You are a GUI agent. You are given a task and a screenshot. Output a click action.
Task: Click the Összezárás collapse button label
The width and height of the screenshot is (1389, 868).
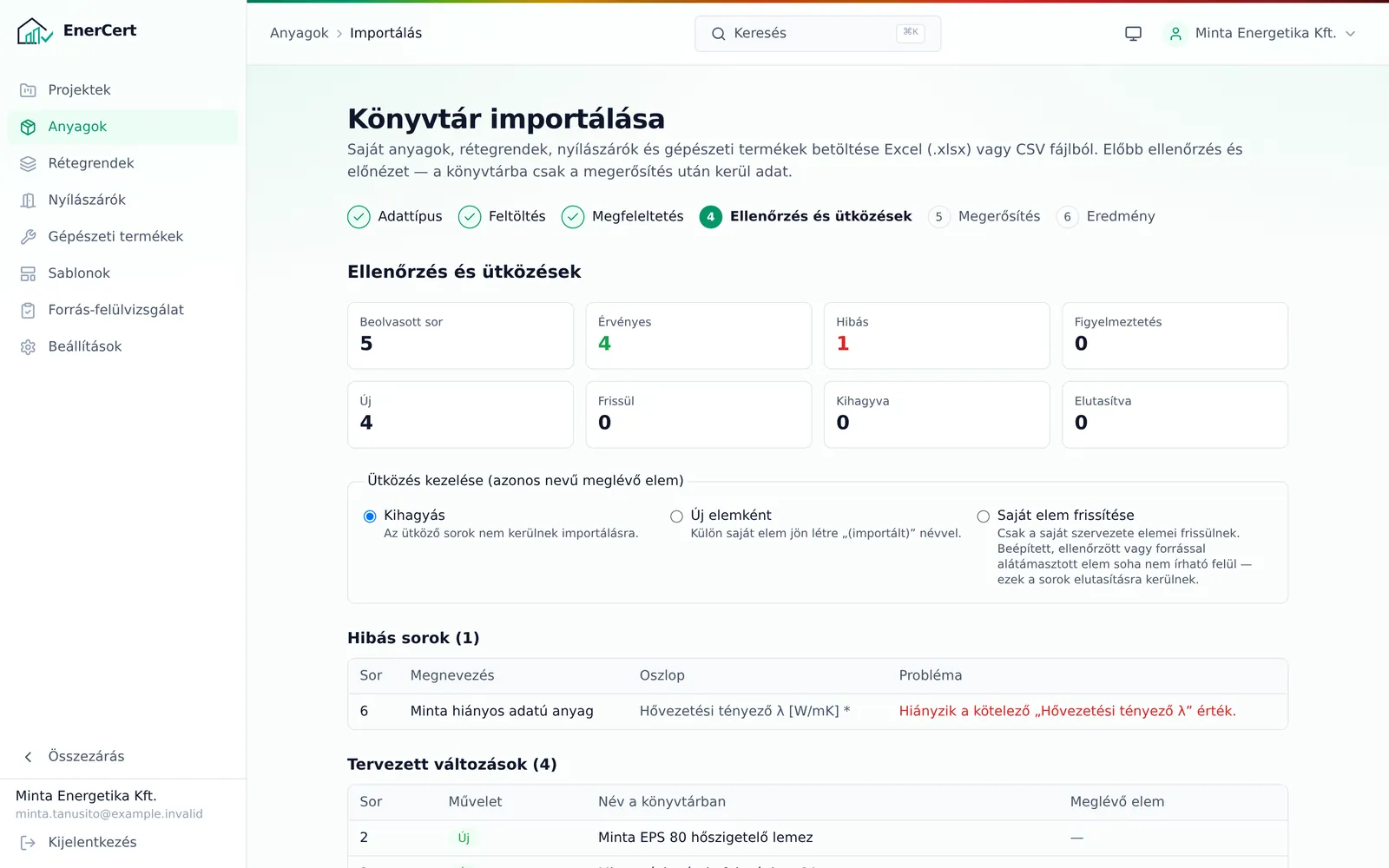(86, 757)
